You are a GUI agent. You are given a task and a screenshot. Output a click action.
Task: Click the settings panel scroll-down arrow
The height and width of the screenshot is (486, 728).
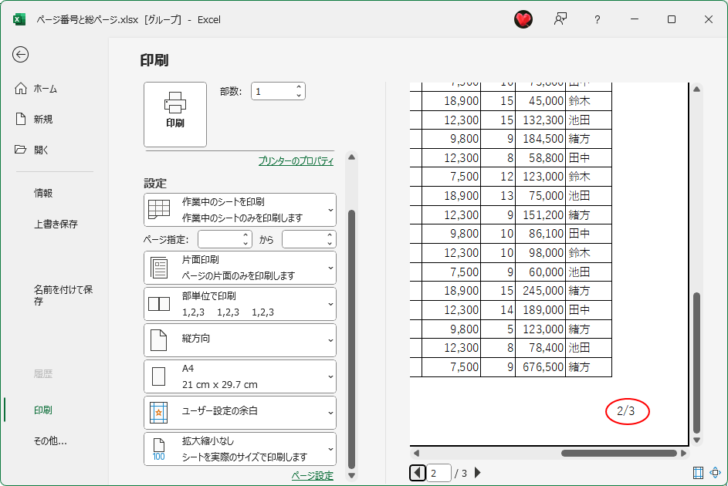tap(351, 475)
